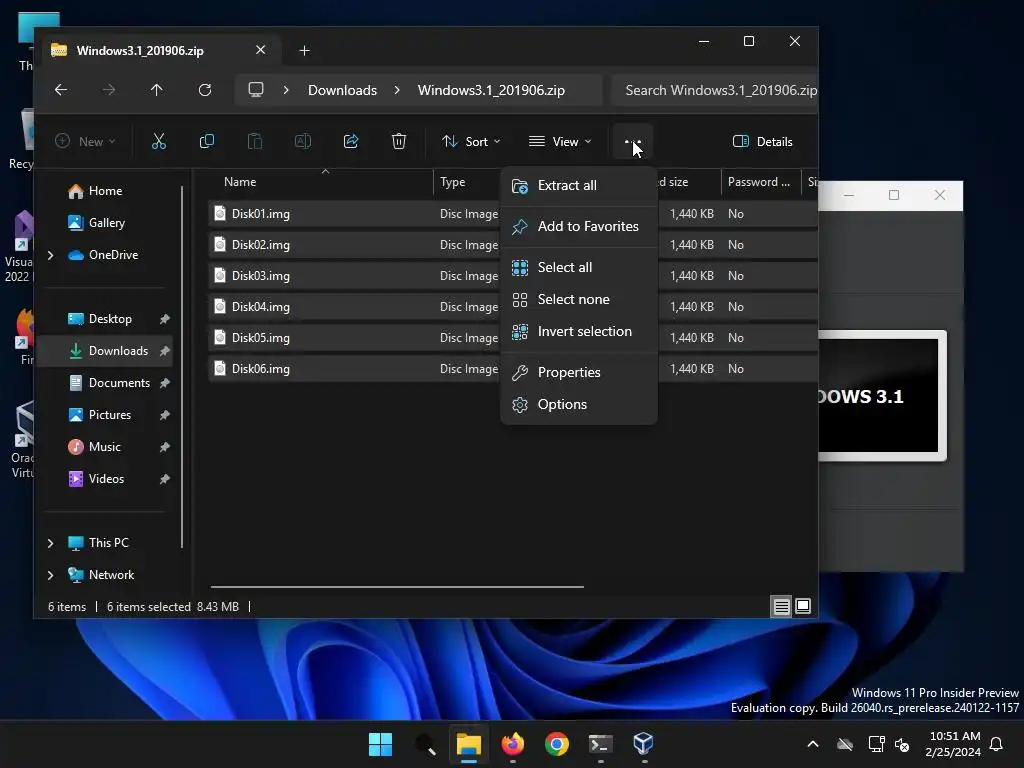Choose Select none from the menu
The height and width of the screenshot is (768, 1024).
click(x=579, y=299)
